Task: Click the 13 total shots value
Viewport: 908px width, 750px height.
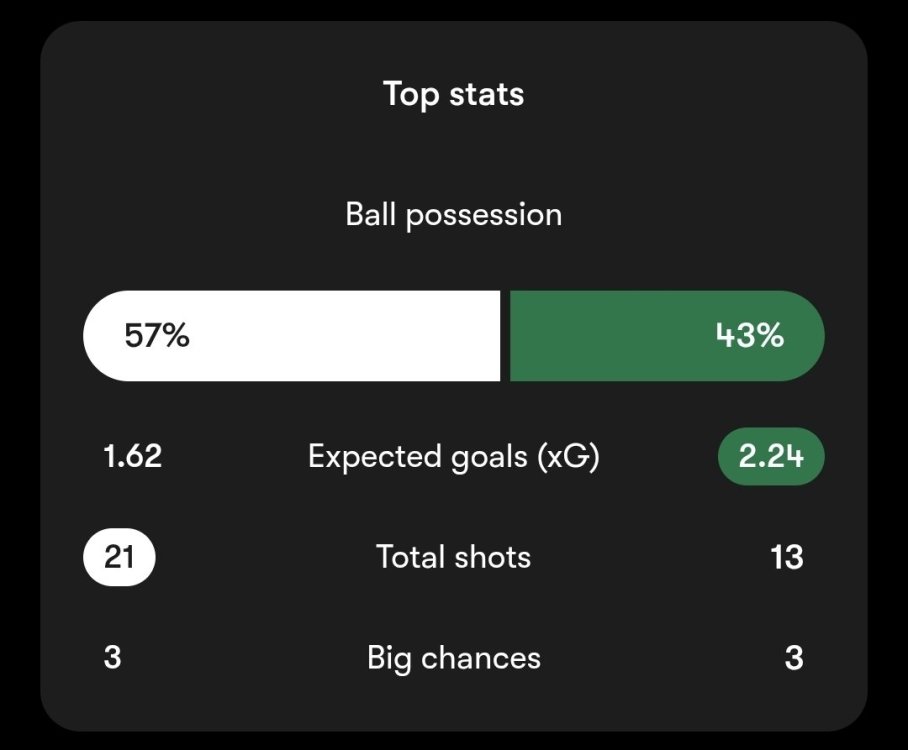Action: [x=787, y=556]
